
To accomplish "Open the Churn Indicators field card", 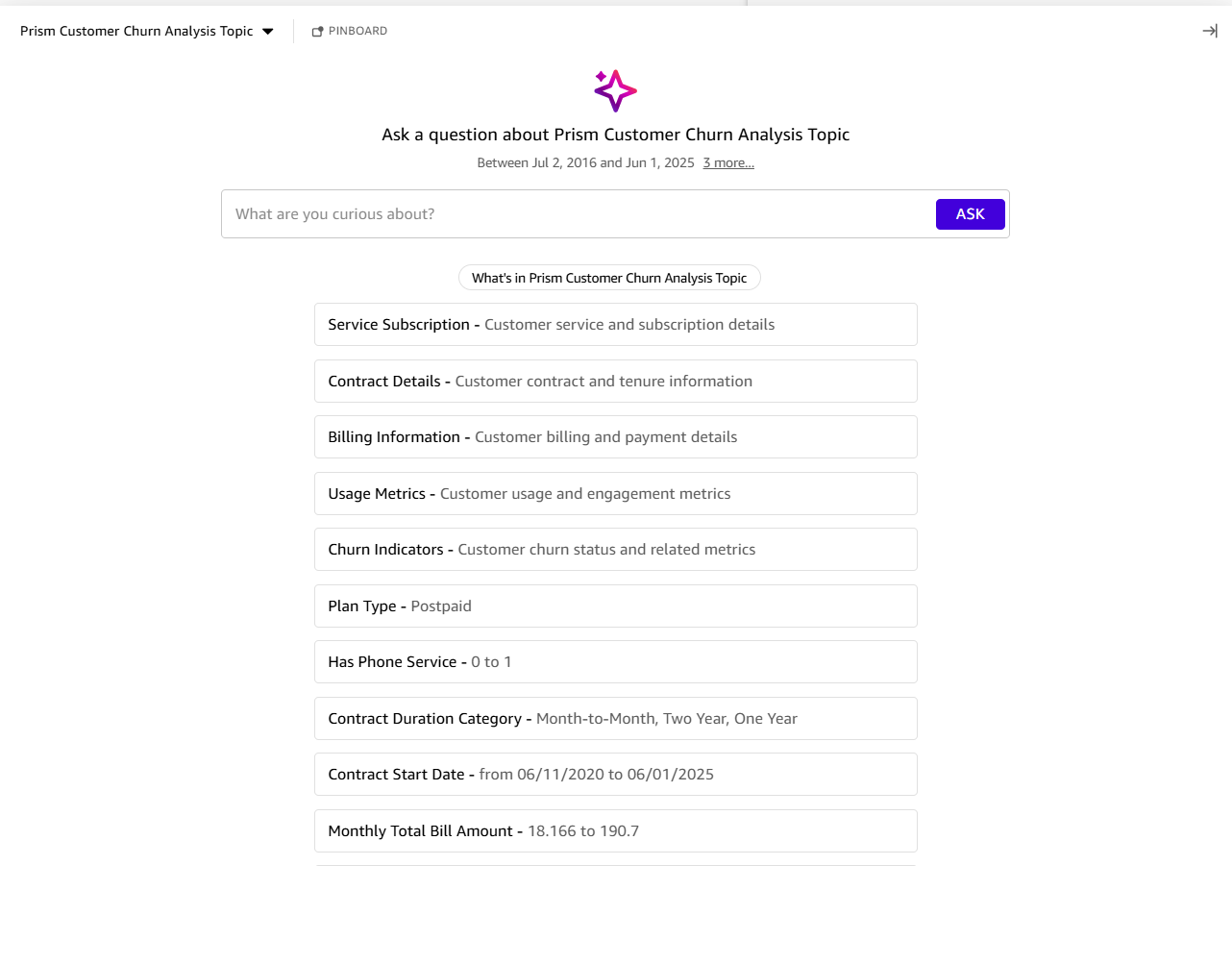I will pyautogui.click(x=615, y=549).
